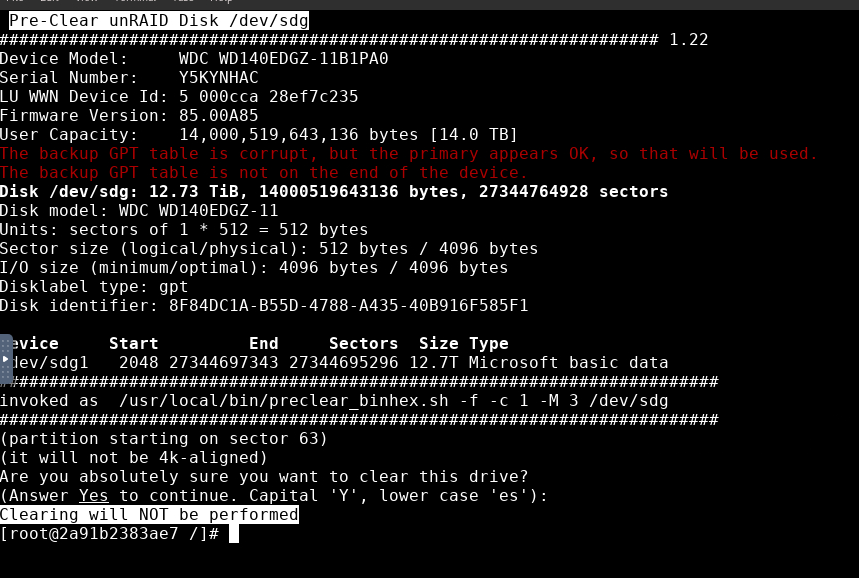Click the bold Disk /dev/sdg 12.73 TiB line
Image resolution: width=859 pixels, height=578 pixels.
tap(334, 192)
